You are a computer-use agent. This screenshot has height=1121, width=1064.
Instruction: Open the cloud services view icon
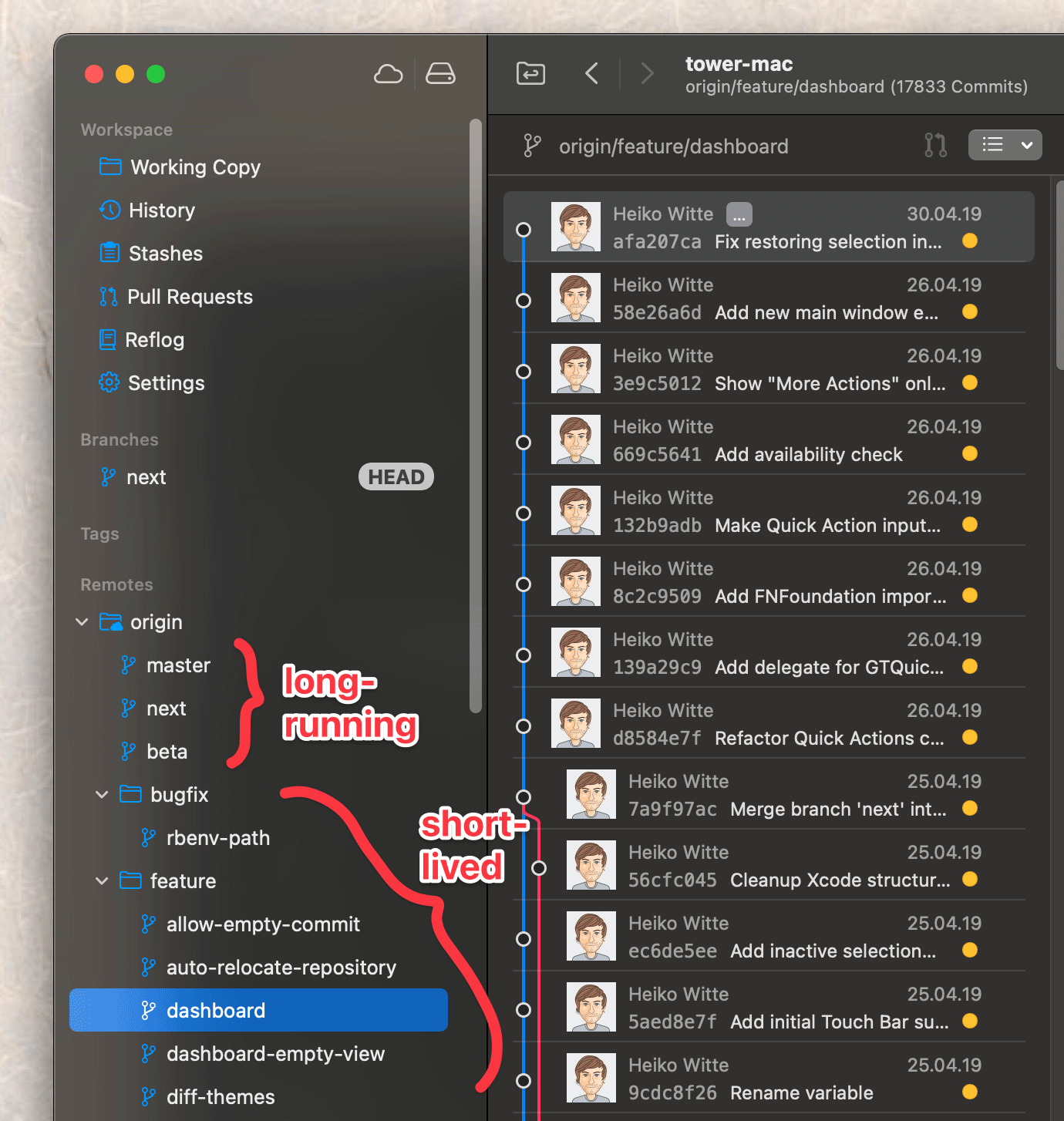pos(388,74)
